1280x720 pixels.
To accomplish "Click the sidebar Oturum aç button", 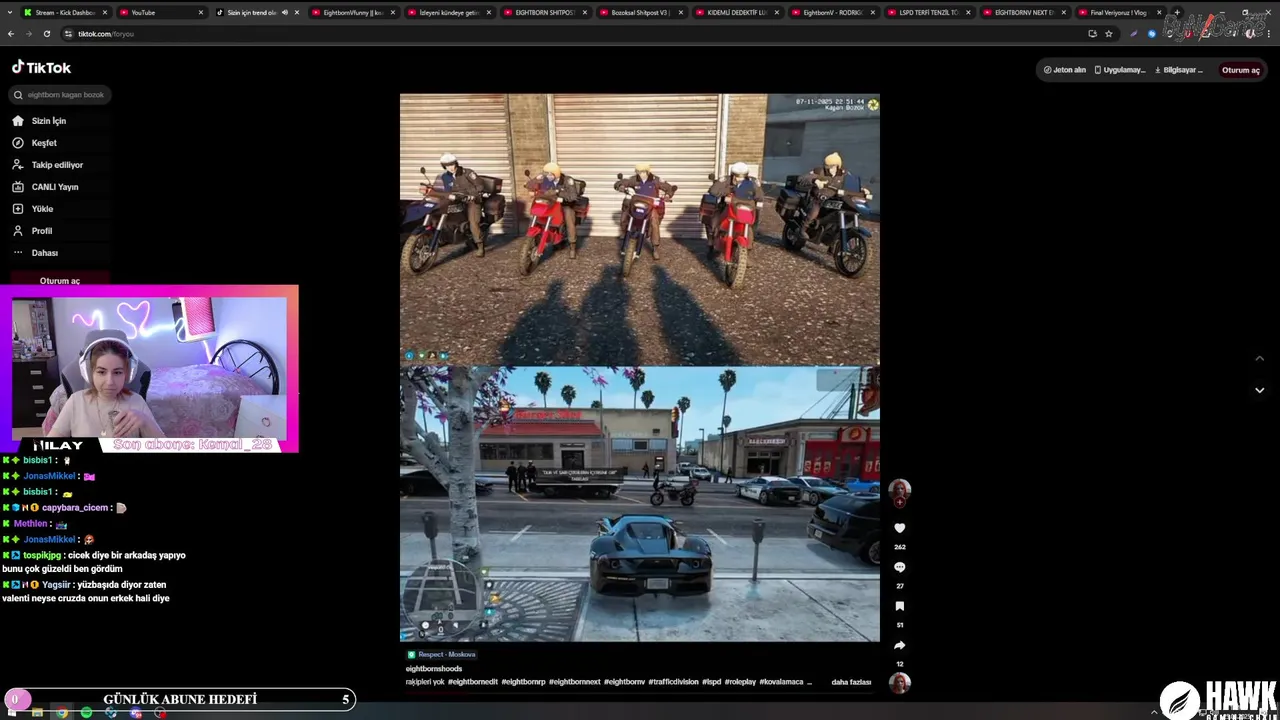I will click(60, 281).
